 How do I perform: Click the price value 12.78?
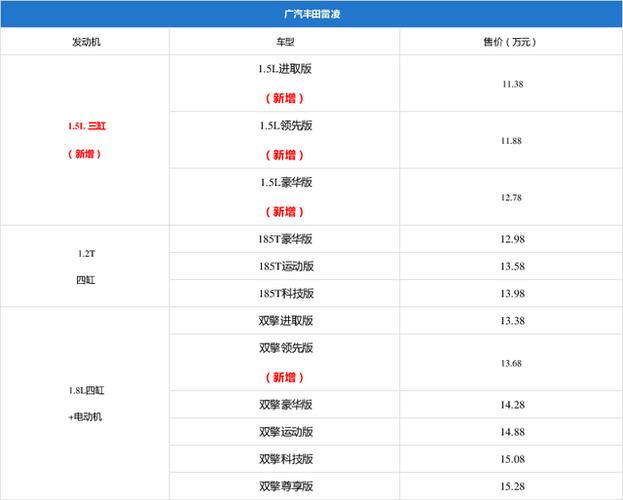(x=511, y=198)
